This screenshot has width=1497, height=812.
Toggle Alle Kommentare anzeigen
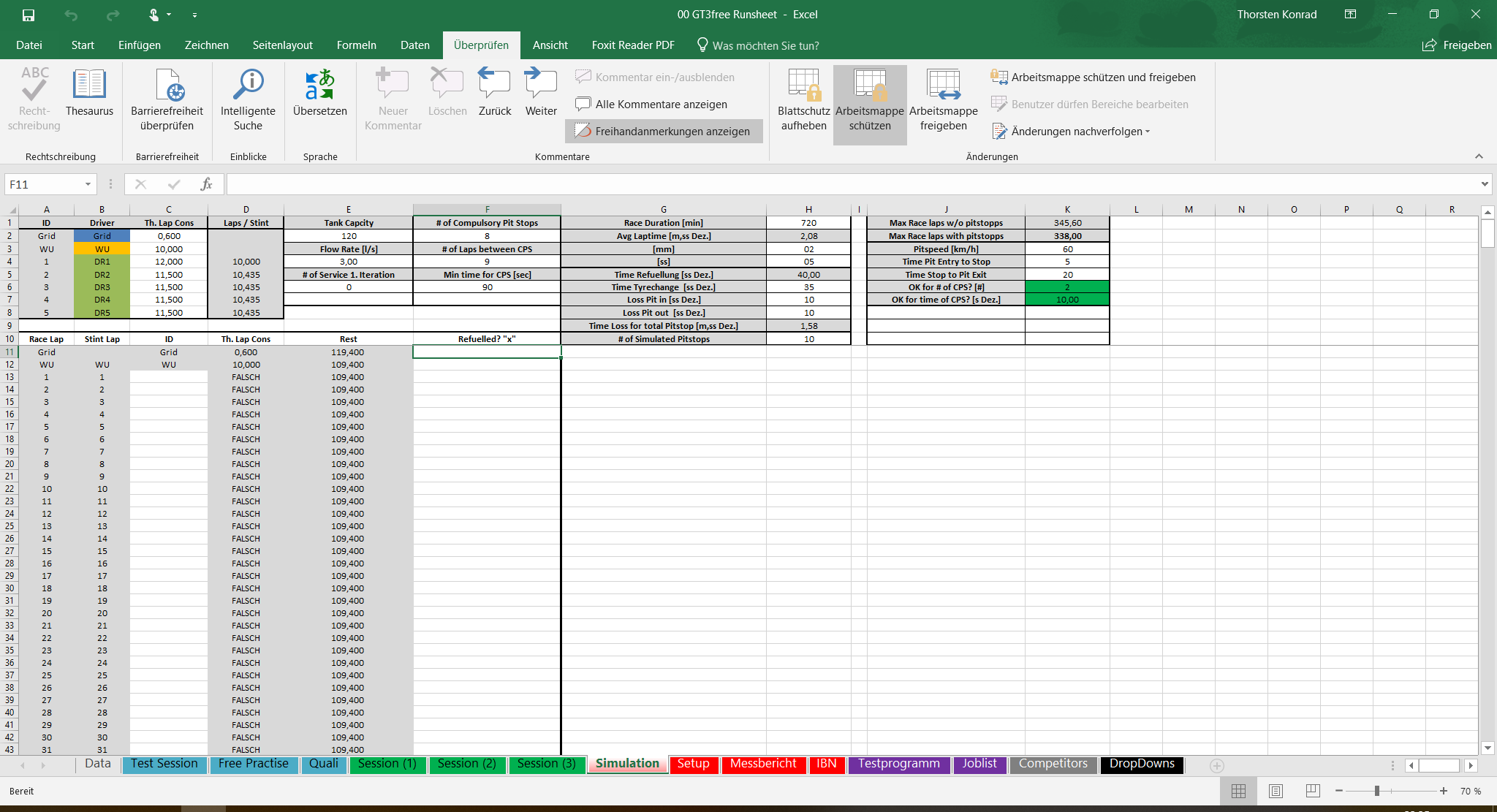coord(651,104)
